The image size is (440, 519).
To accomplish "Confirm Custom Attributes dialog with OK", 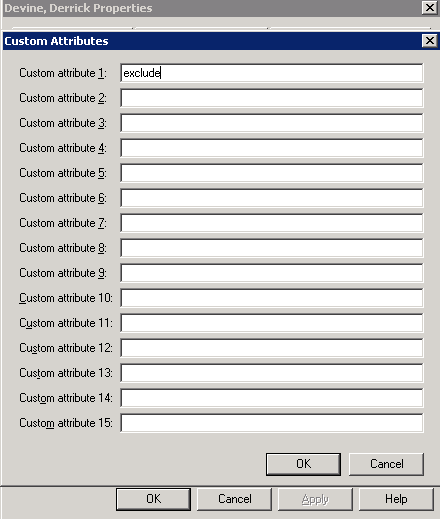I will 303,464.
